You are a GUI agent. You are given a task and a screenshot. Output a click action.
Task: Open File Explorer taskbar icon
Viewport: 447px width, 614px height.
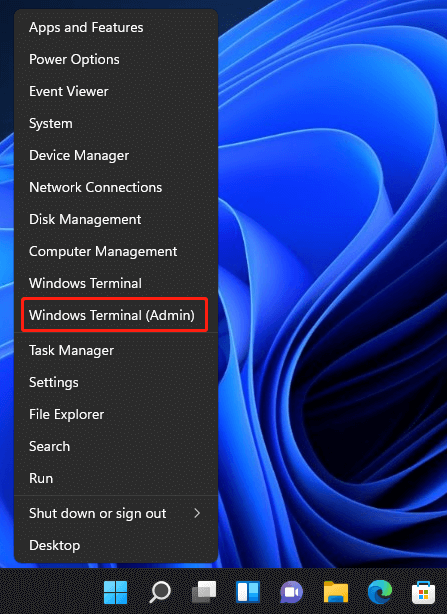[x=336, y=592]
